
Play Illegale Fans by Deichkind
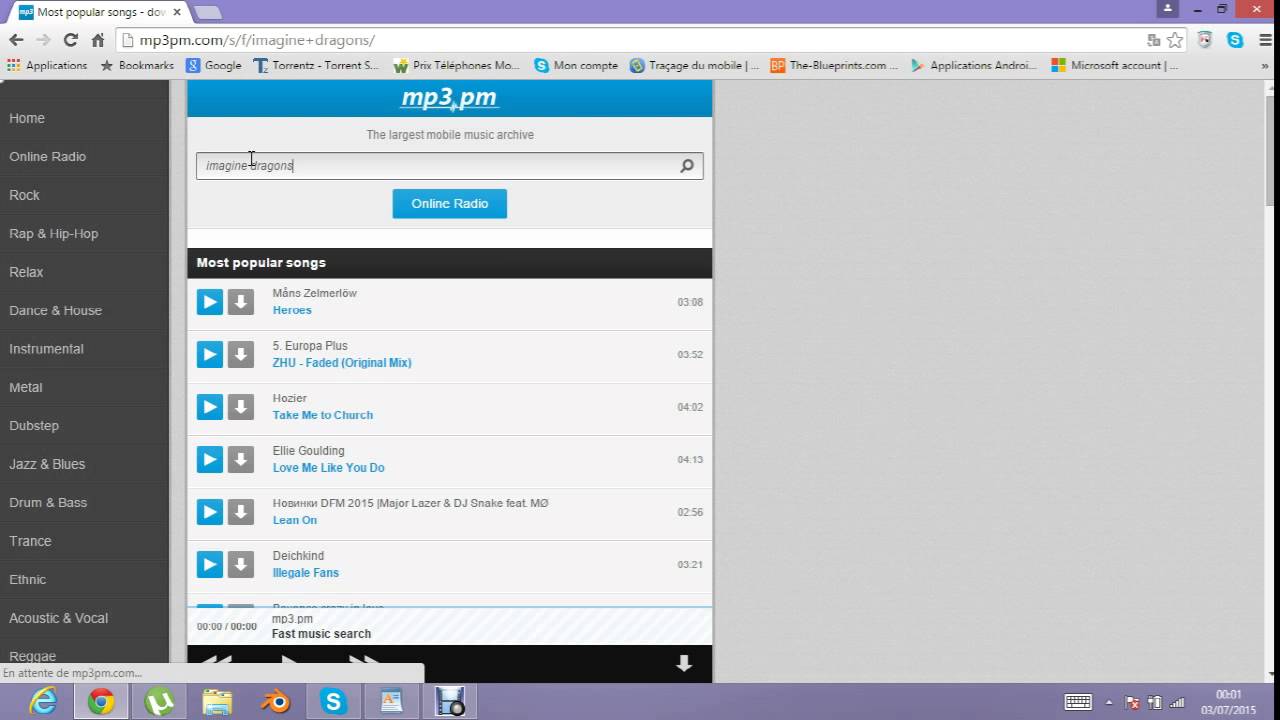(210, 564)
